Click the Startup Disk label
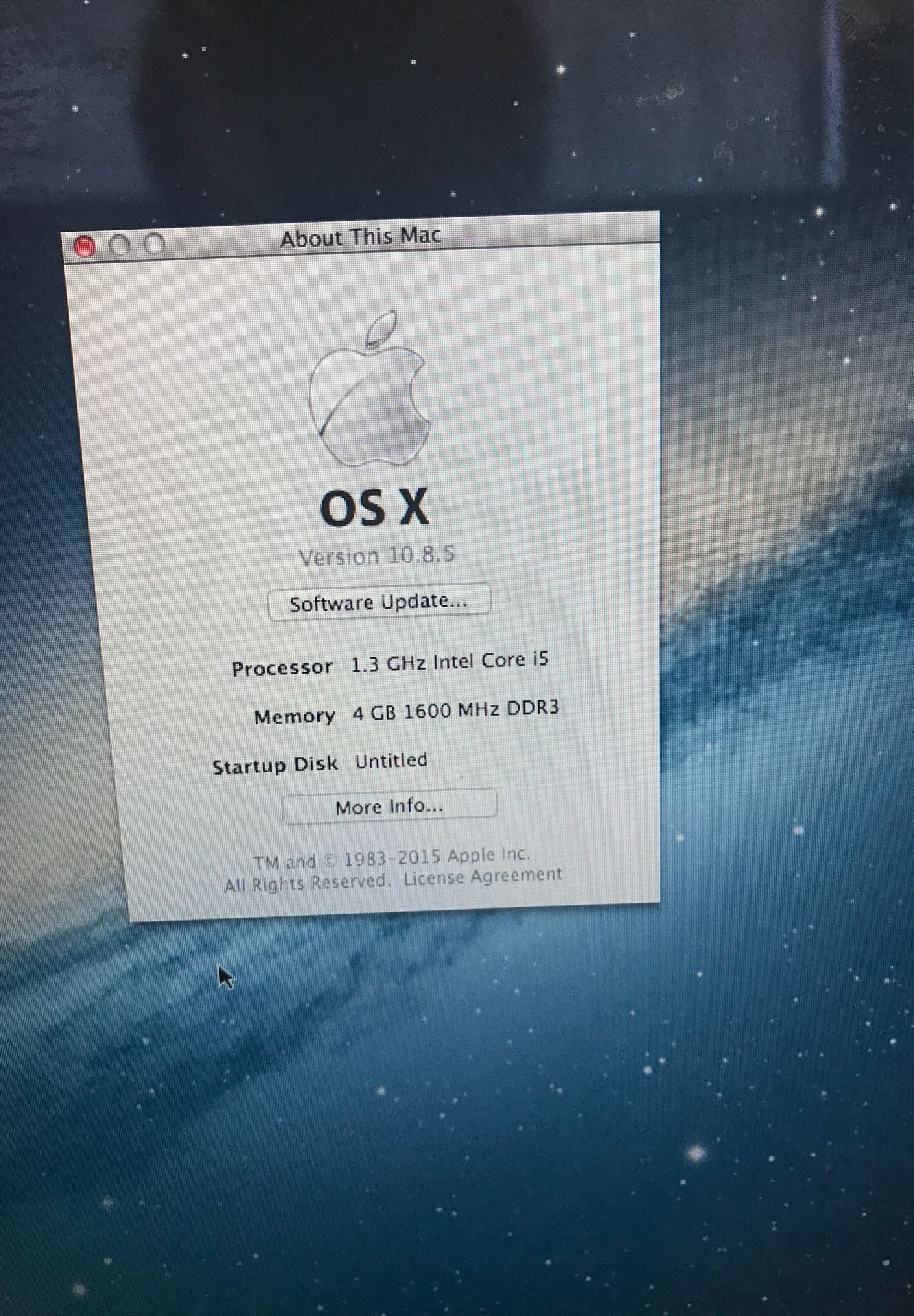Viewport: 914px width, 1316px height. (275, 765)
